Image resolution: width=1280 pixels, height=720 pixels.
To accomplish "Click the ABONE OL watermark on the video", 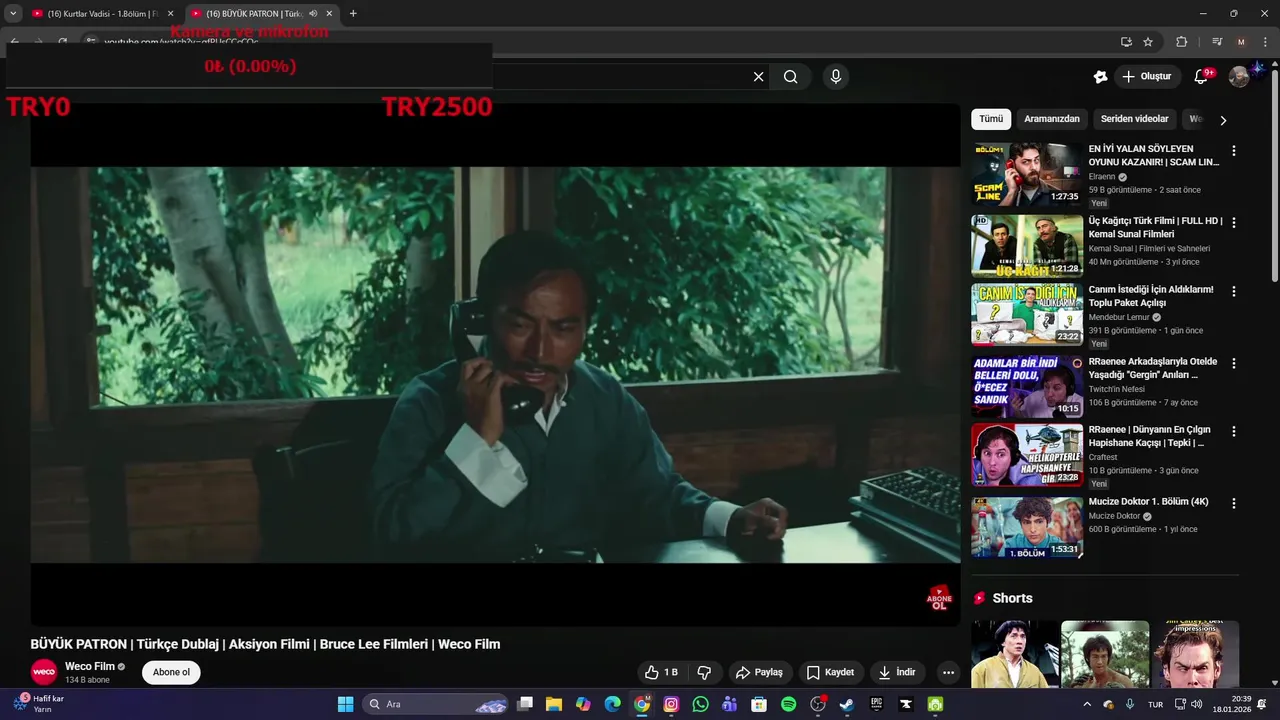I will [939, 598].
